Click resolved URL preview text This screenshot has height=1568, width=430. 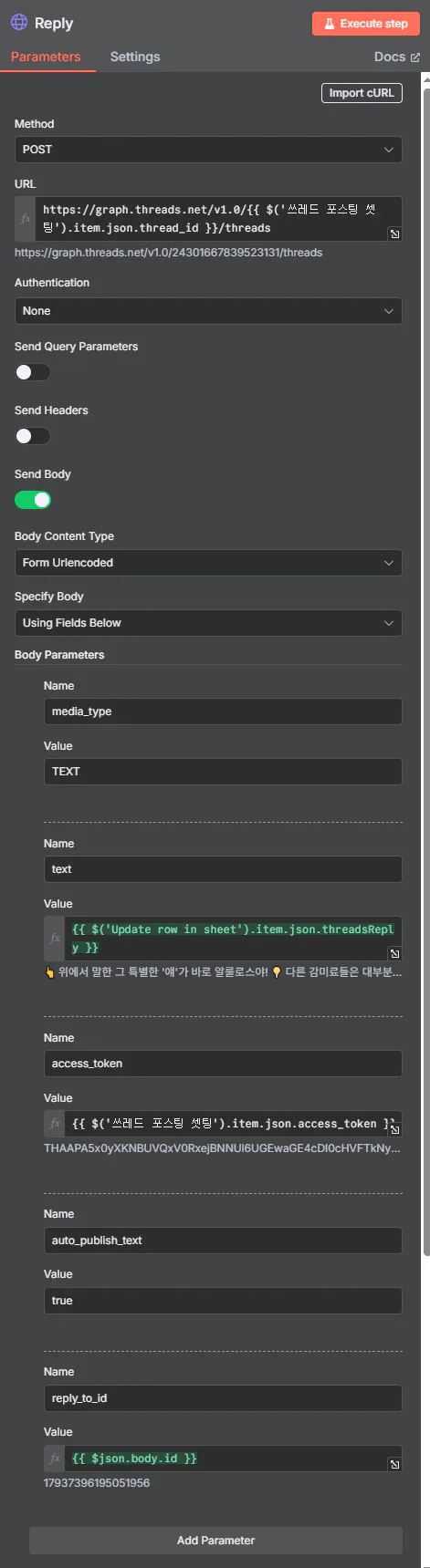(168, 253)
